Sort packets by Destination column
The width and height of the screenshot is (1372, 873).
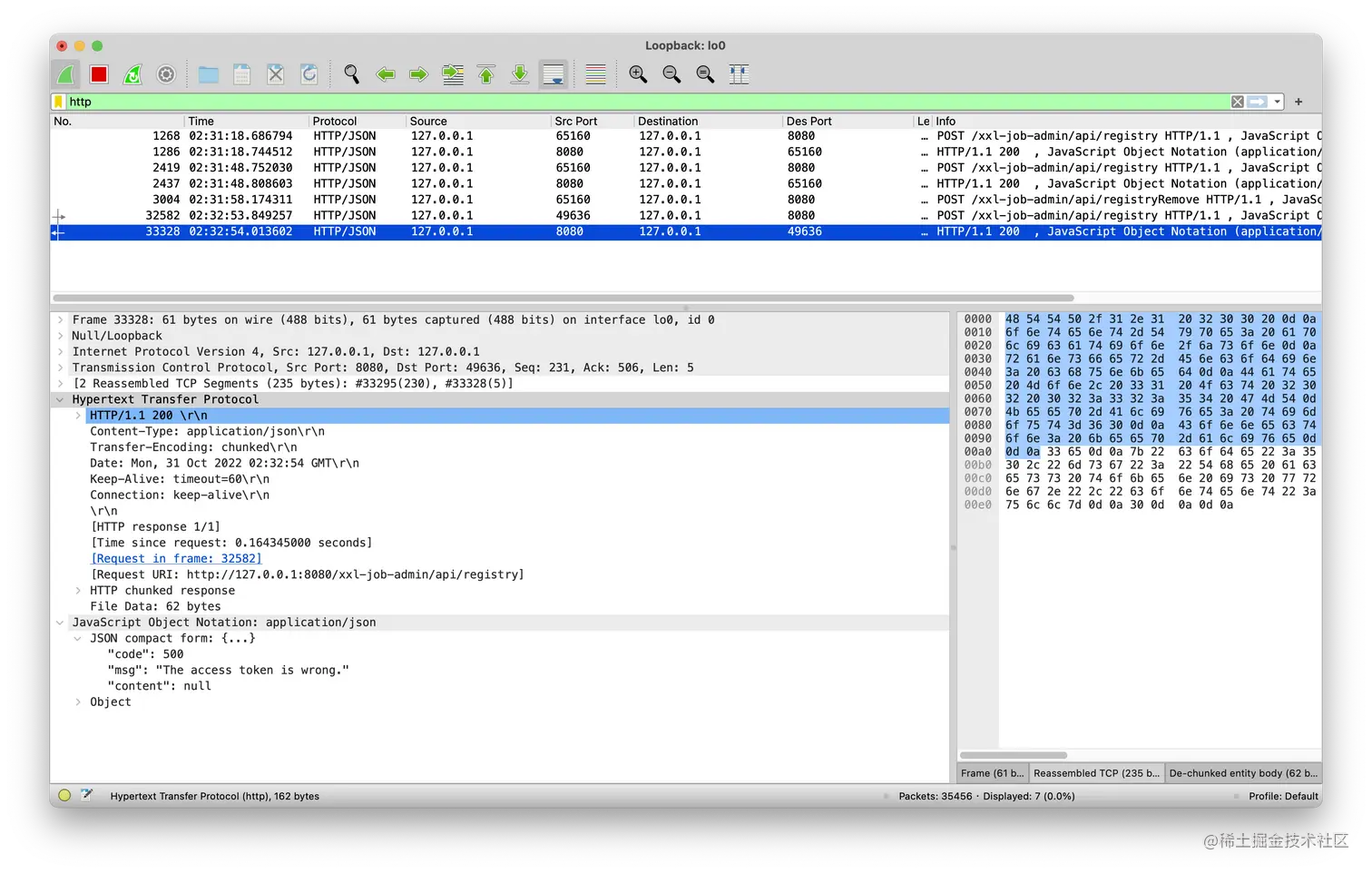click(708, 121)
